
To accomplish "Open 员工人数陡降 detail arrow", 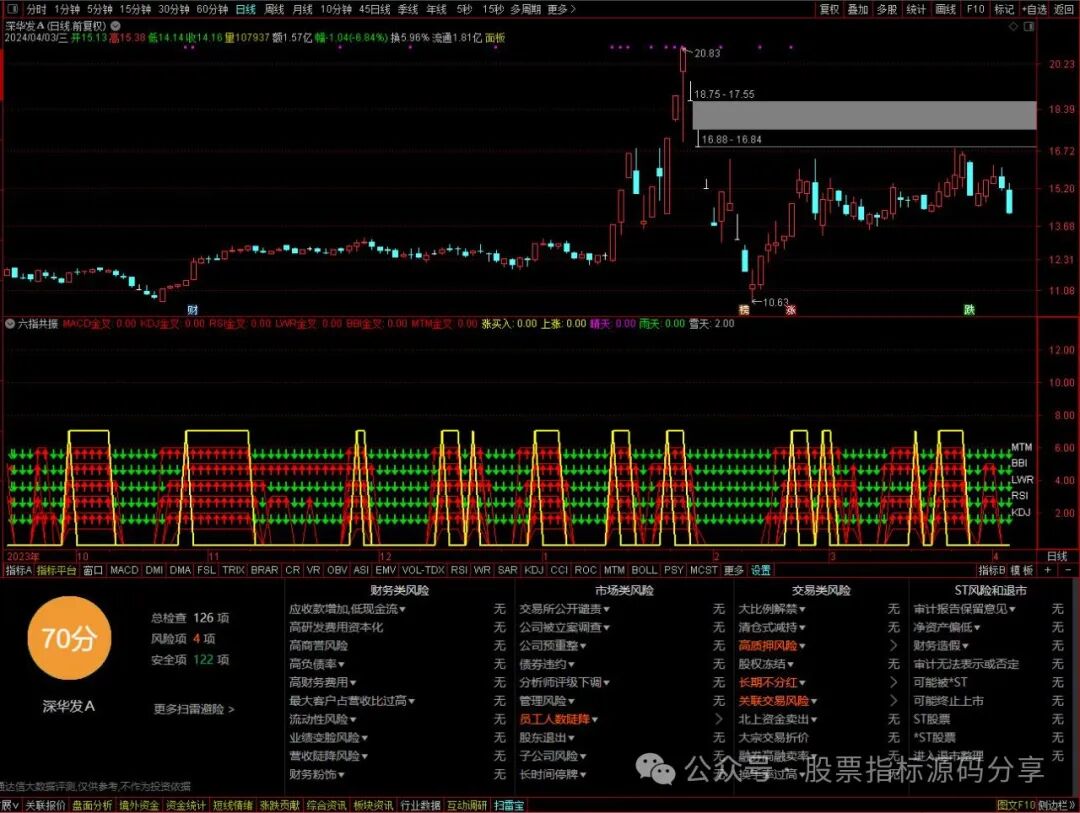I will click(718, 719).
